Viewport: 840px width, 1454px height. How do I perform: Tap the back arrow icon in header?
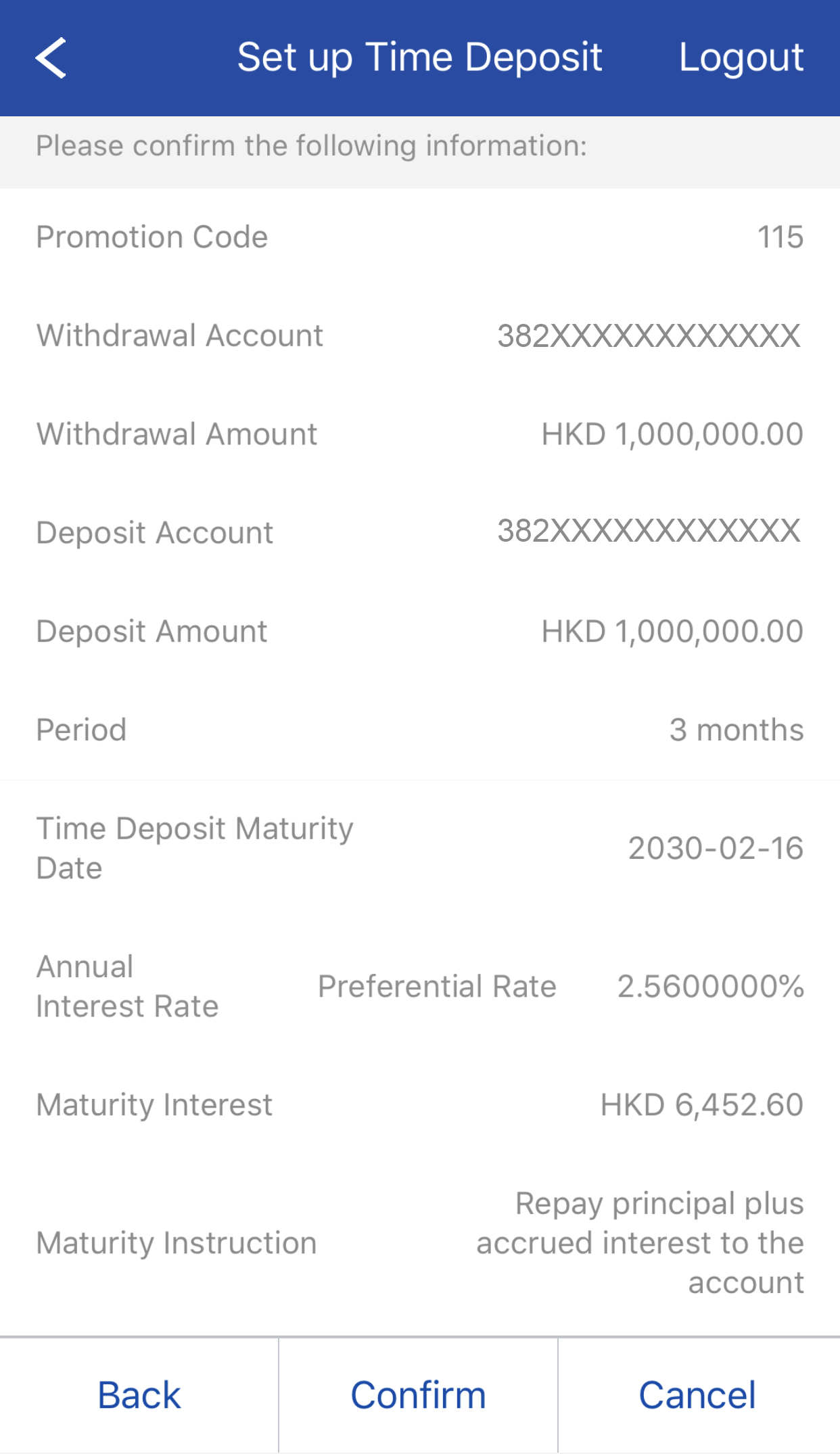point(51,58)
